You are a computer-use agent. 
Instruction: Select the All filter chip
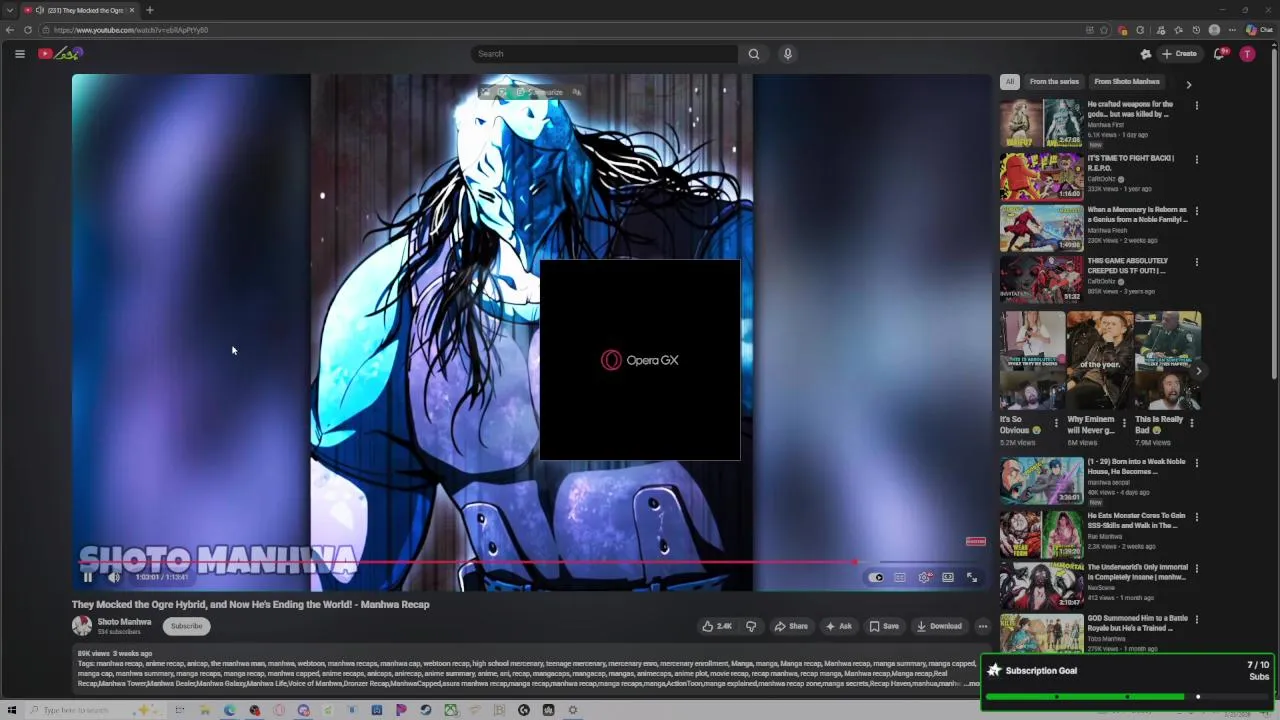point(1010,82)
